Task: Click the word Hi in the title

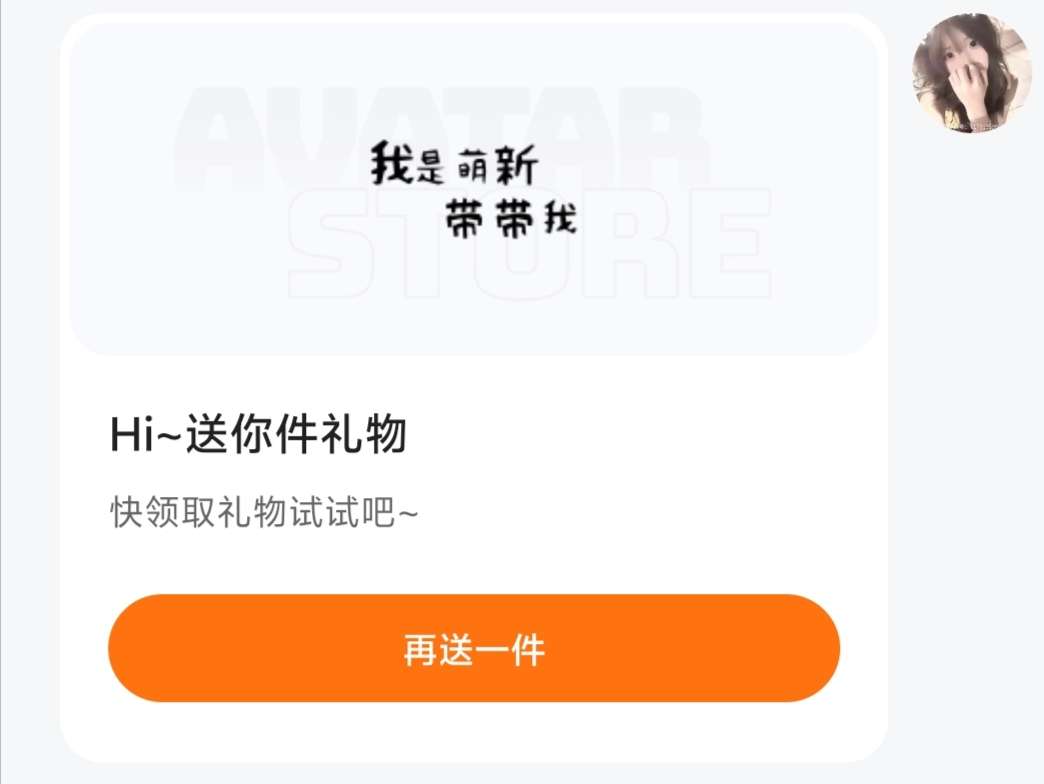Action: (x=132, y=435)
